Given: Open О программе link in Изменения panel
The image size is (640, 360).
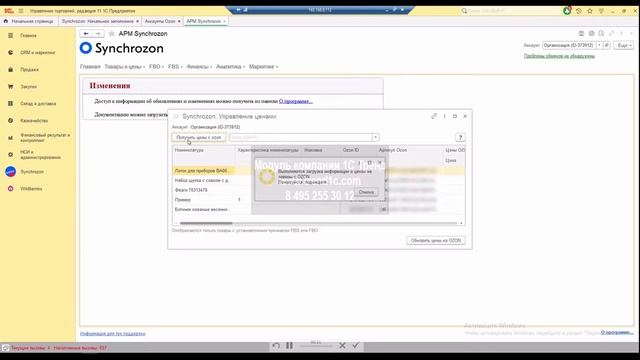Looking at the screenshot, I should click(296, 101).
